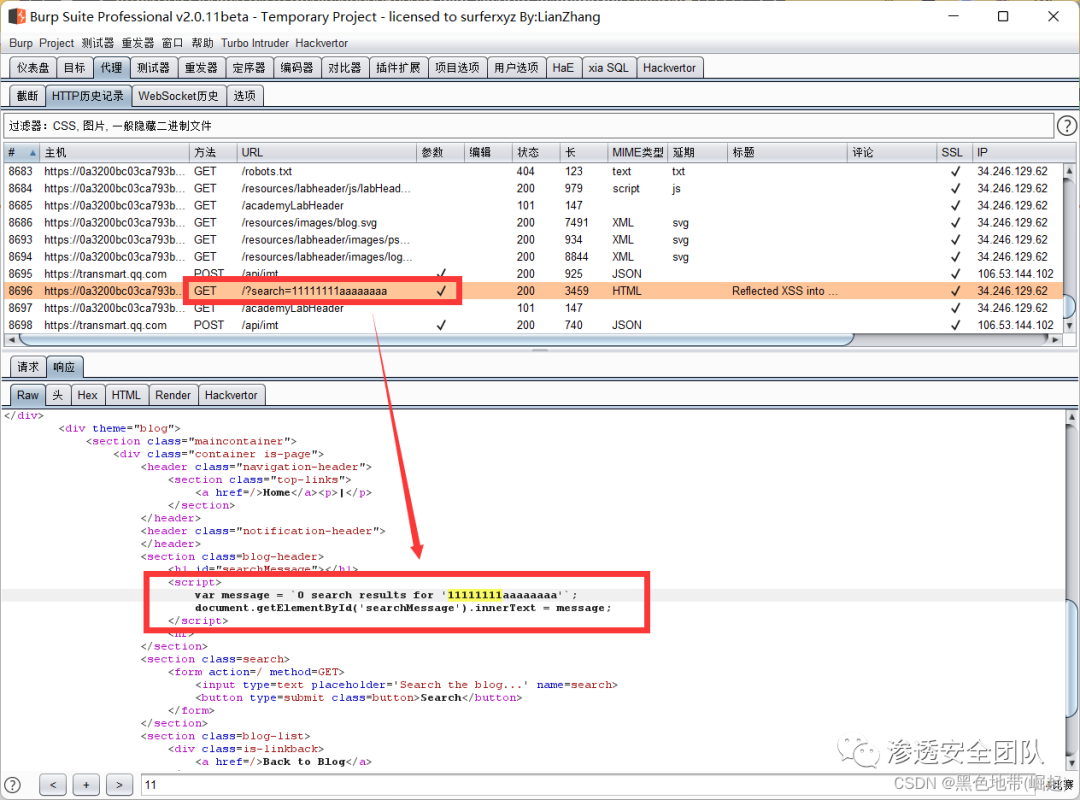
Task: Switch to the top Hackvertor tool tab
Action: point(669,68)
